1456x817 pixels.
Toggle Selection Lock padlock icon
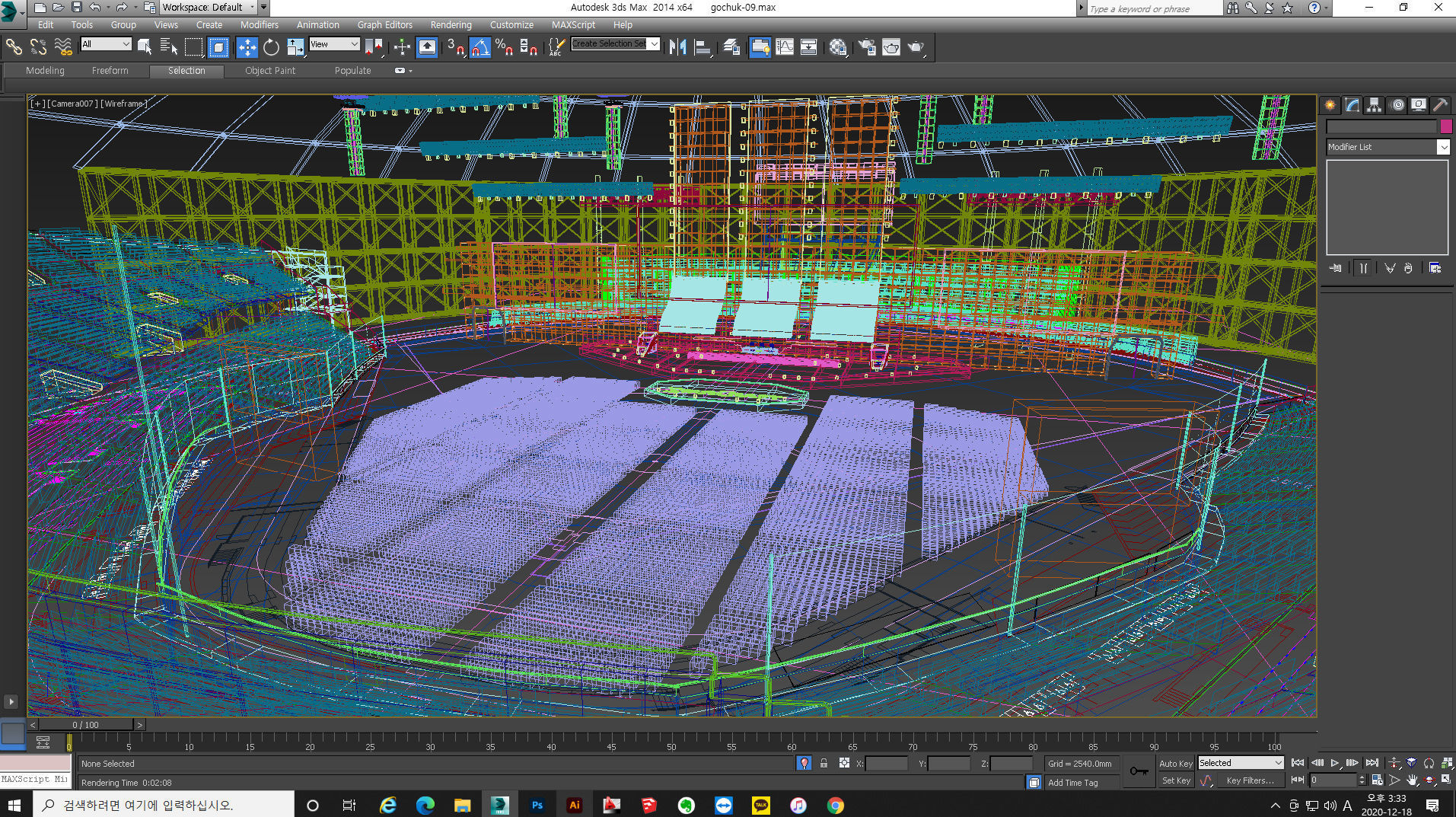[824, 763]
